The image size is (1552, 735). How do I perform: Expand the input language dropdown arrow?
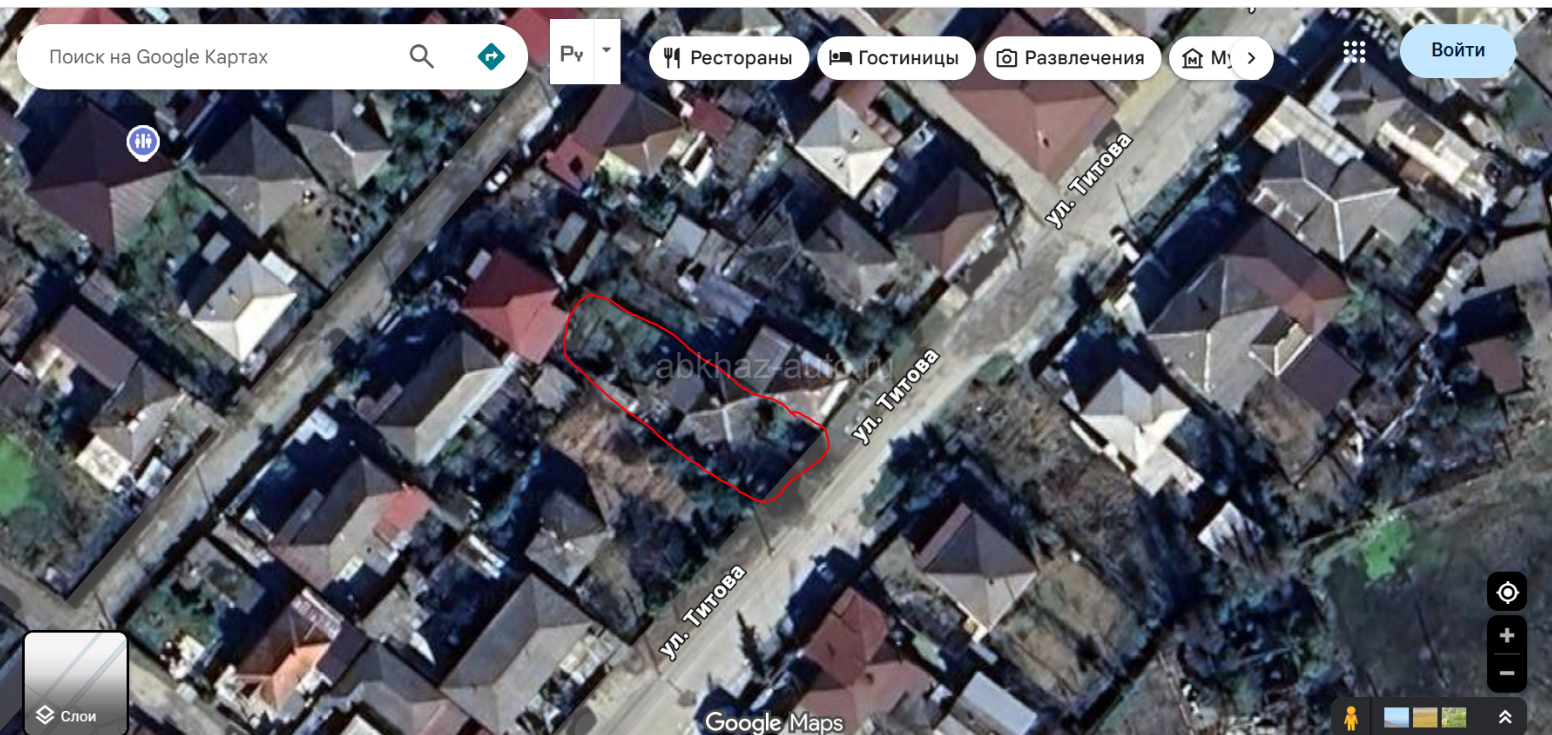[606, 50]
